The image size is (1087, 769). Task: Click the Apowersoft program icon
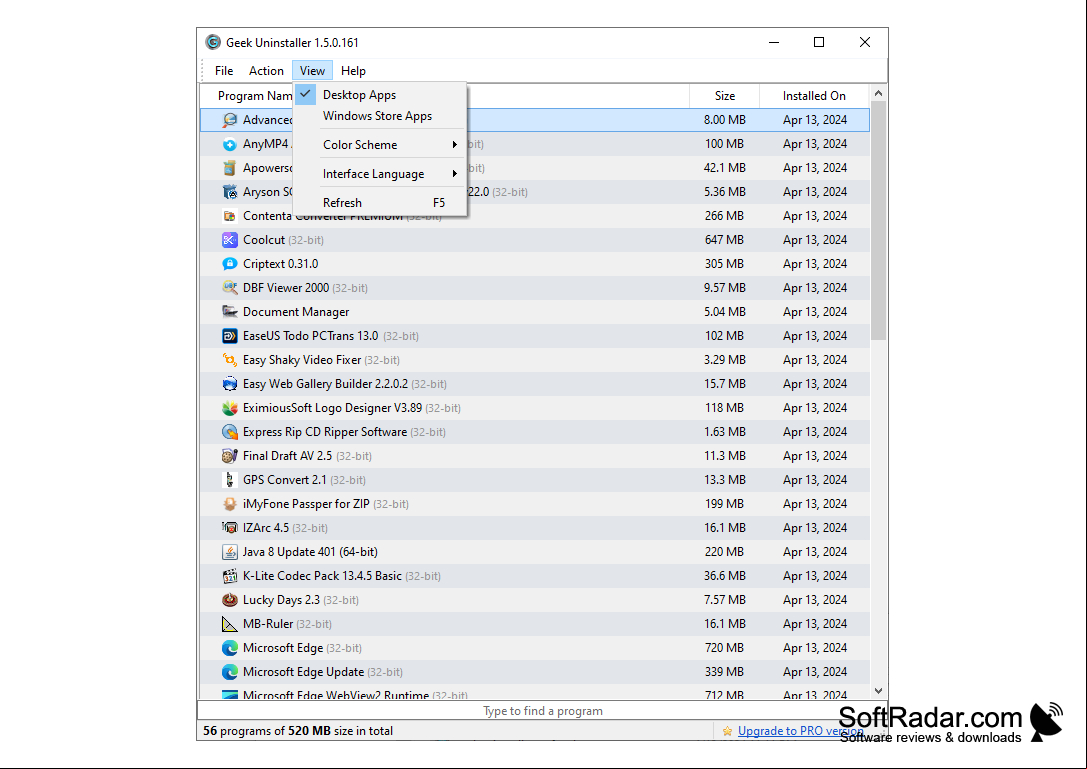tap(229, 168)
